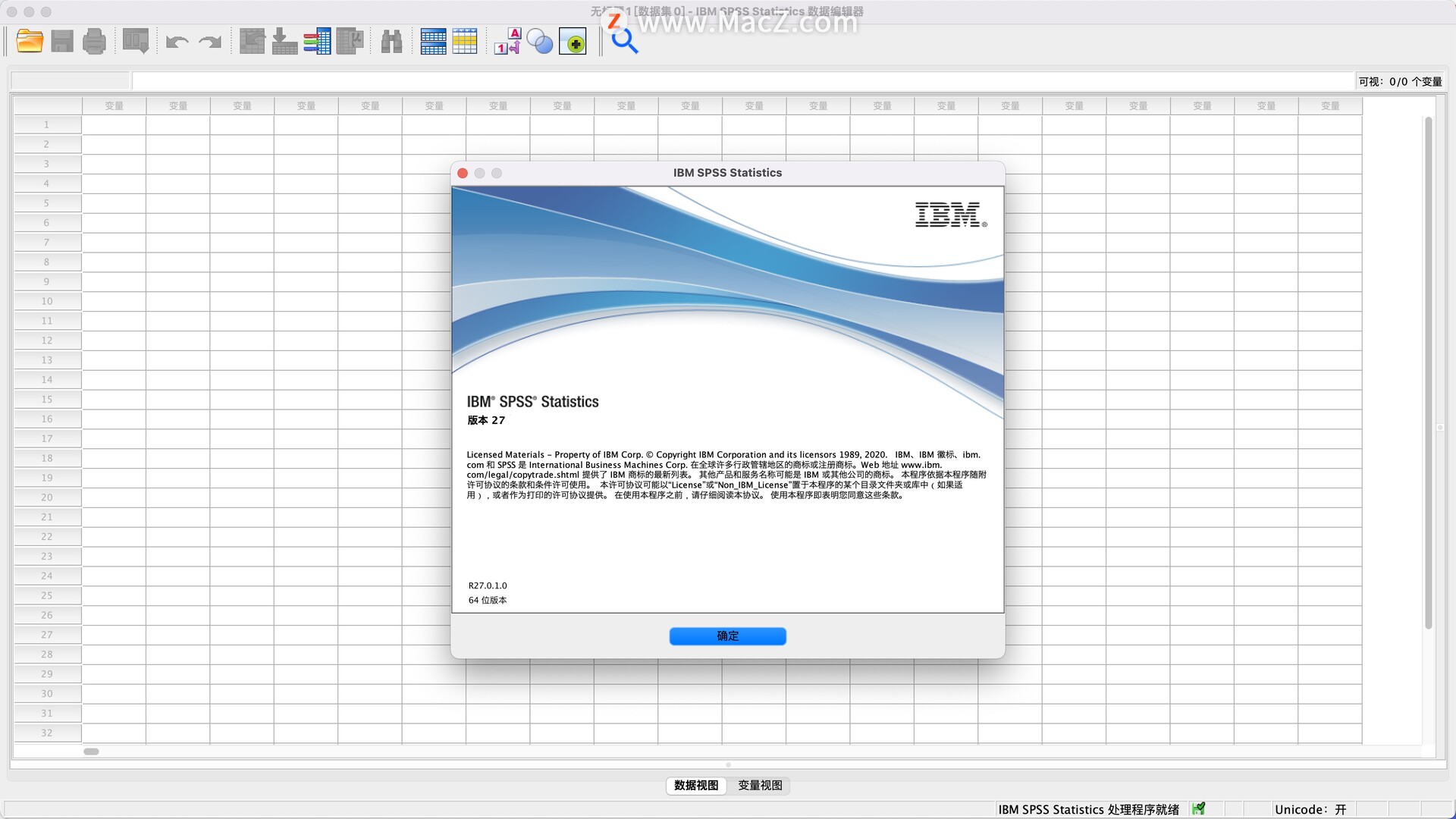
Task: Select row header 32
Action: [x=47, y=733]
